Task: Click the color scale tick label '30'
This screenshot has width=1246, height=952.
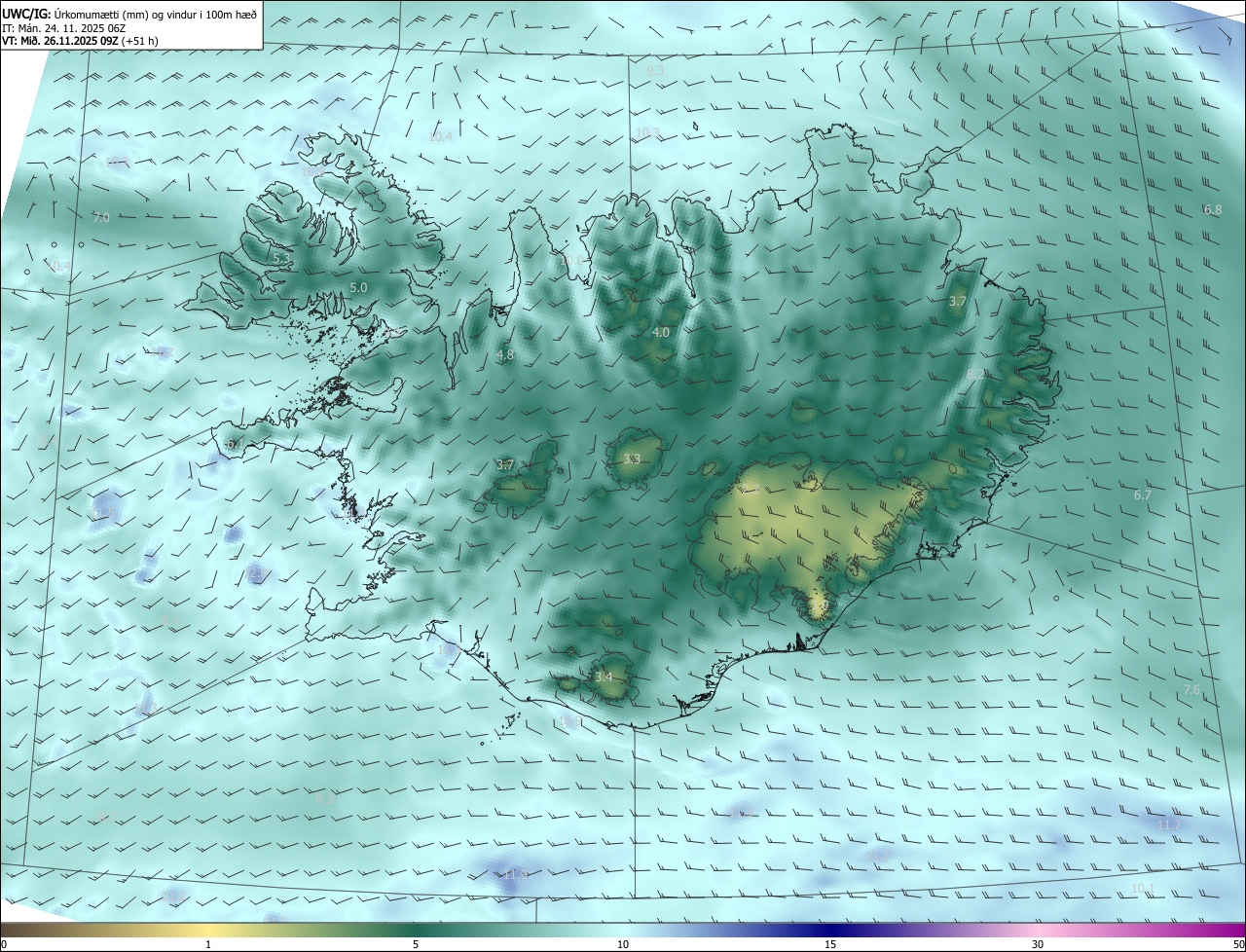Action: coord(1038,945)
